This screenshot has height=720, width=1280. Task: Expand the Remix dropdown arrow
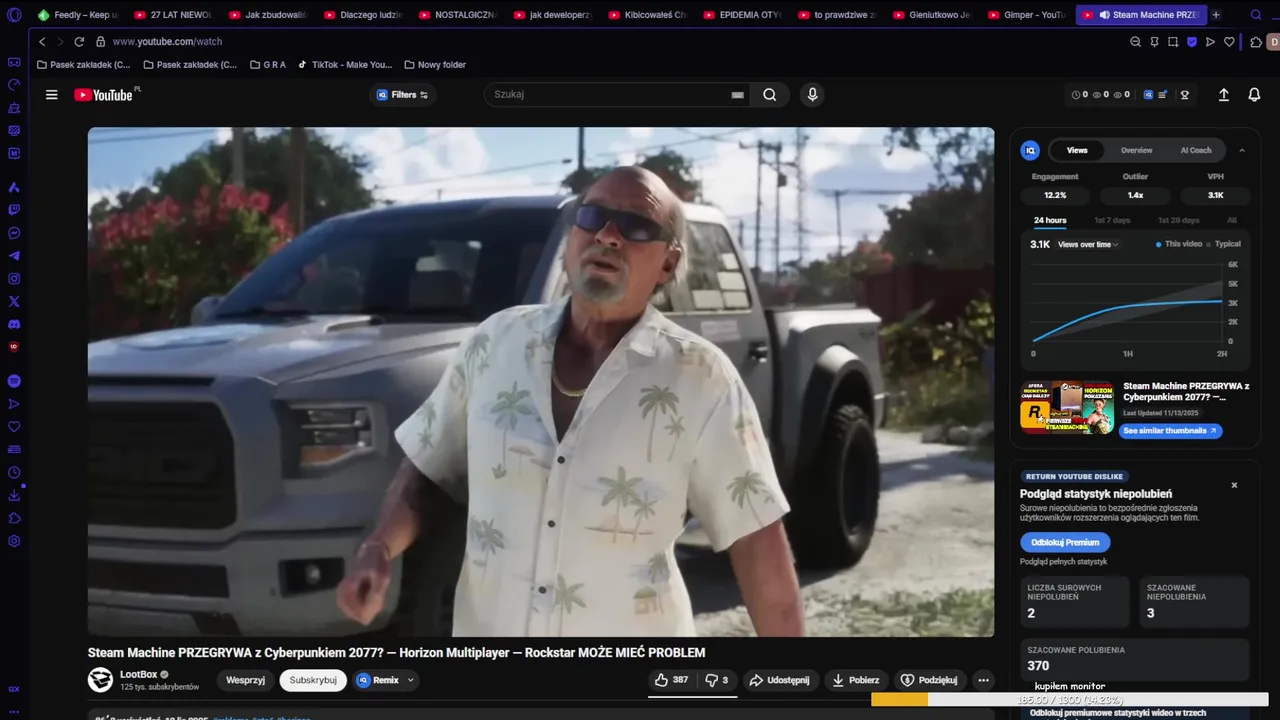410,680
